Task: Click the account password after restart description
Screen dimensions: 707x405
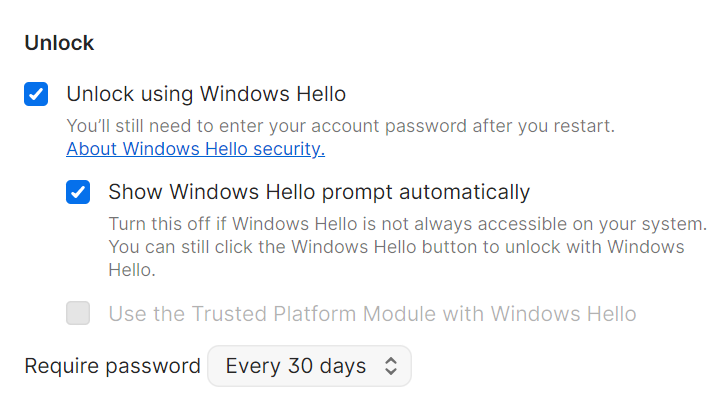Action: [340, 127]
